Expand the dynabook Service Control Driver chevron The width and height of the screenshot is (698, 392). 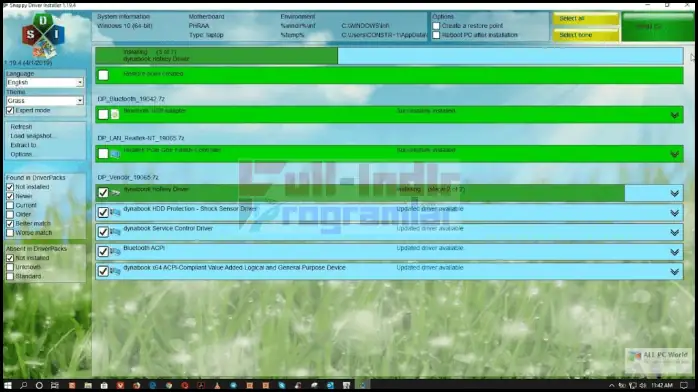674,233
